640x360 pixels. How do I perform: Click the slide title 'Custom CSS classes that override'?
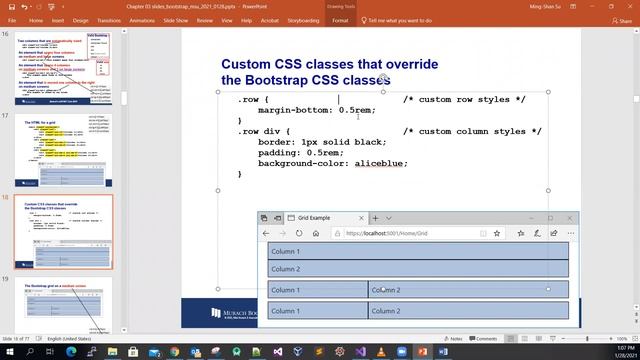tap(329, 64)
